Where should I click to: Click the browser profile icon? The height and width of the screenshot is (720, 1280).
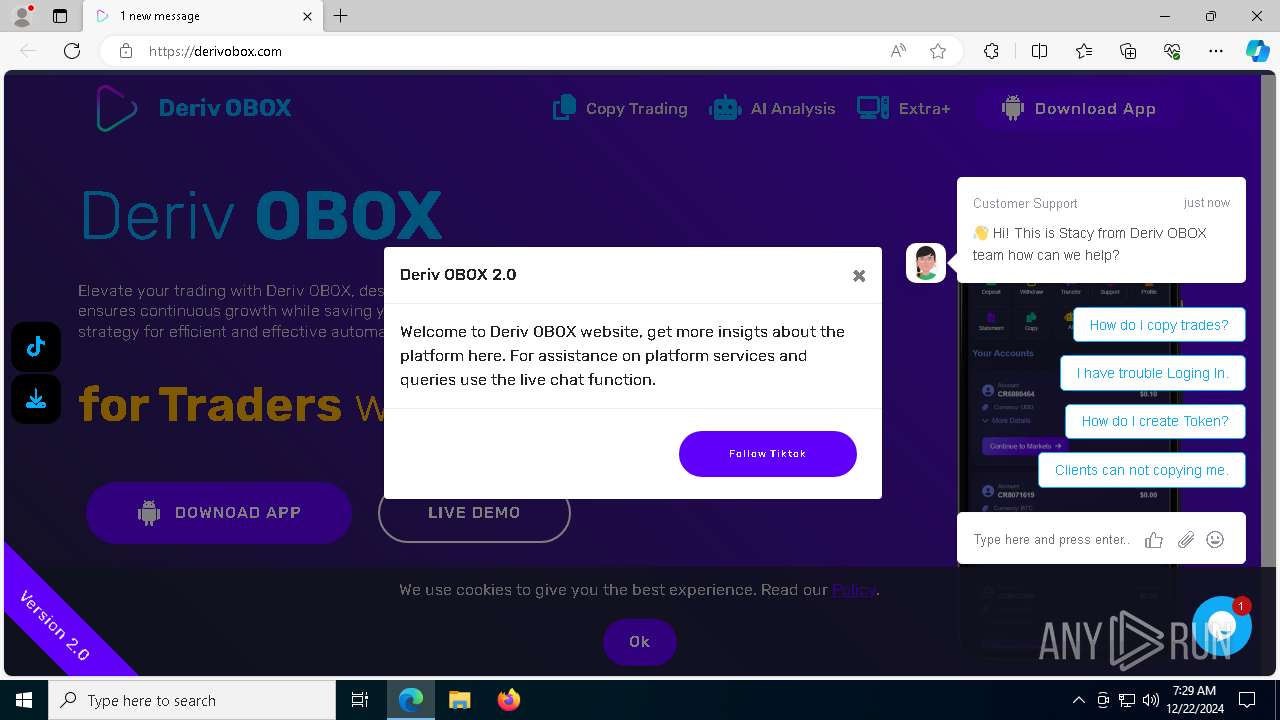(22, 16)
